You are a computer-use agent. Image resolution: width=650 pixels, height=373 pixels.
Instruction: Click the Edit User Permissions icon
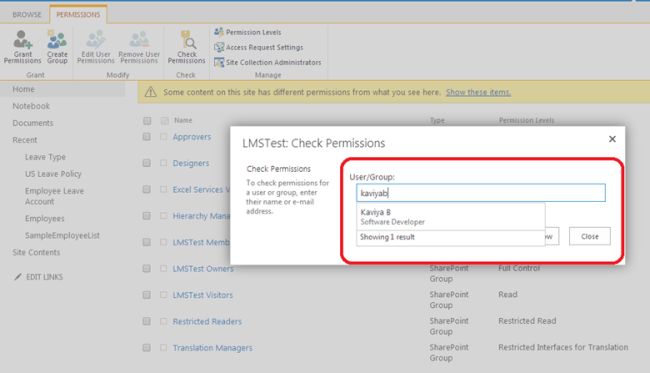click(x=96, y=47)
